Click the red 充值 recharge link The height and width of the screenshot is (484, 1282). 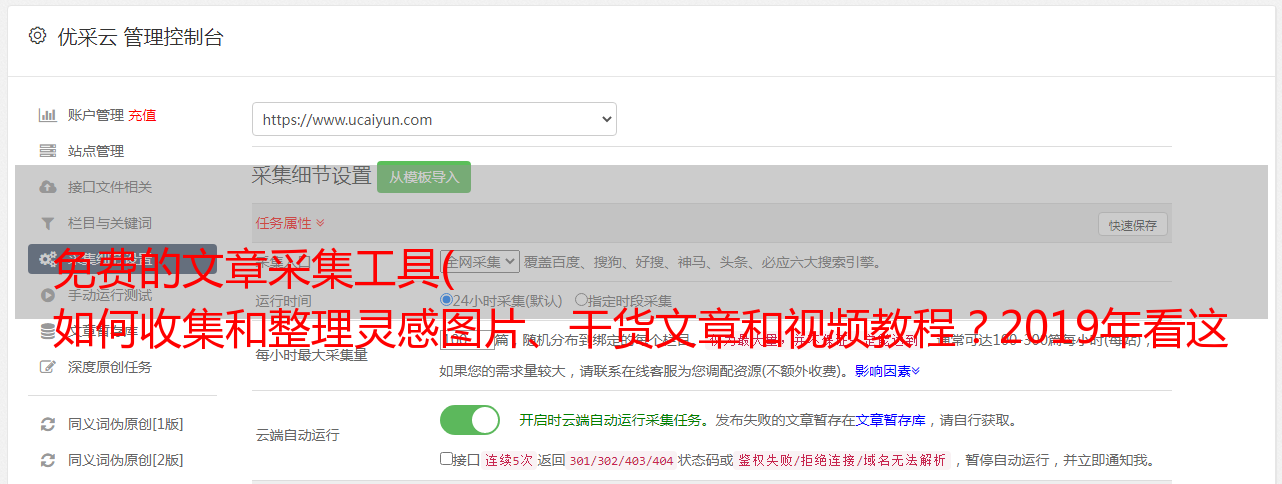tap(142, 115)
